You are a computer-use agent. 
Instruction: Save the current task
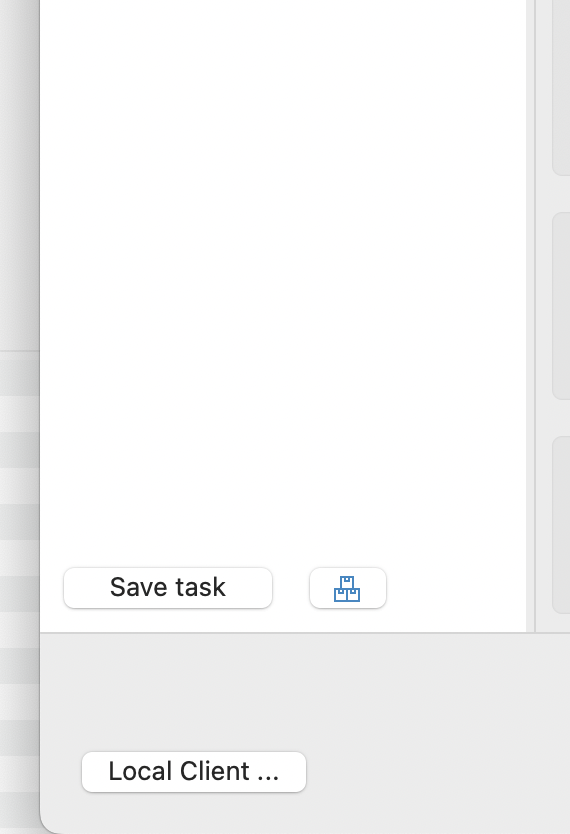click(168, 588)
